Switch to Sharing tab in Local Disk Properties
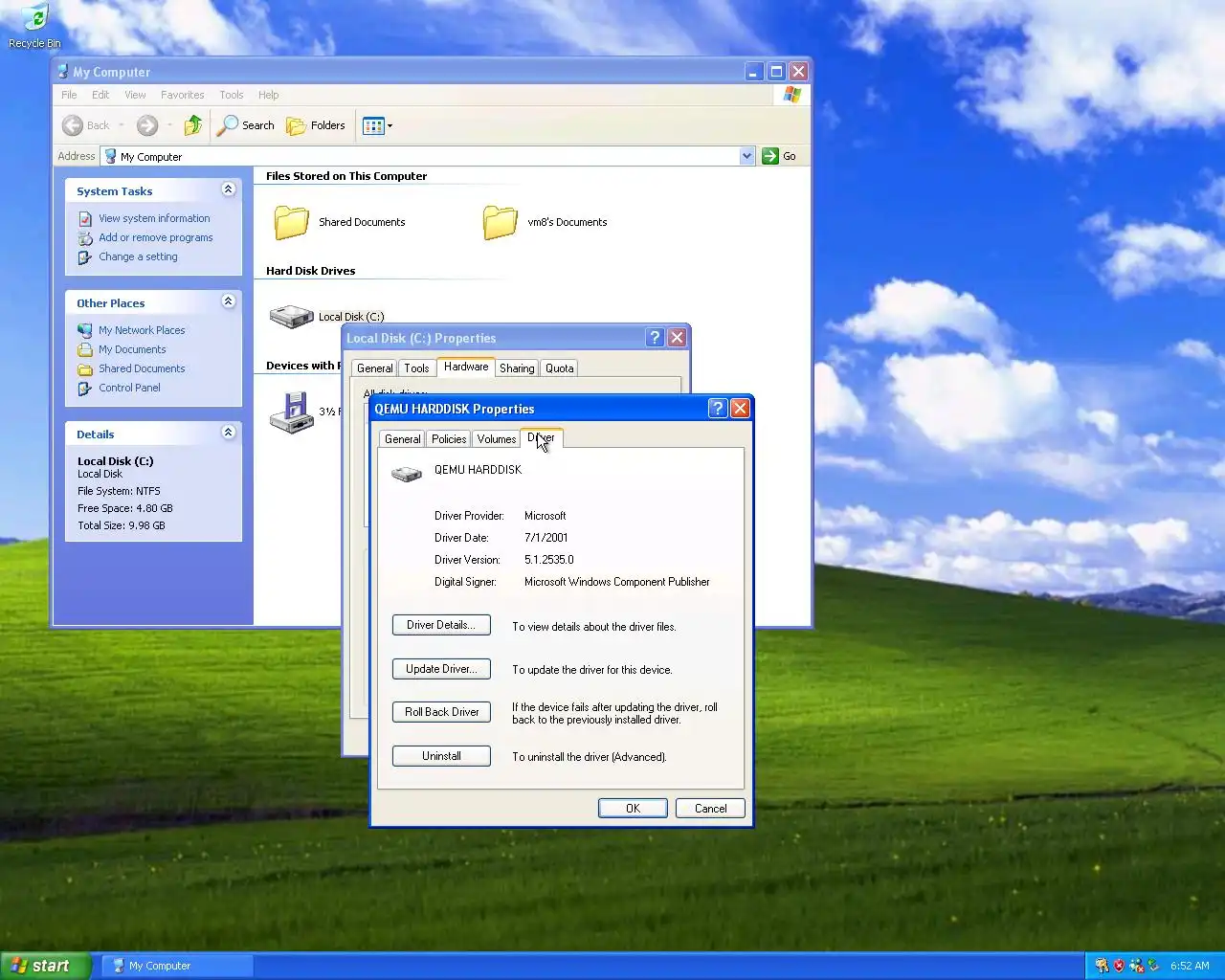This screenshot has height=980, width=1225. pos(517,368)
